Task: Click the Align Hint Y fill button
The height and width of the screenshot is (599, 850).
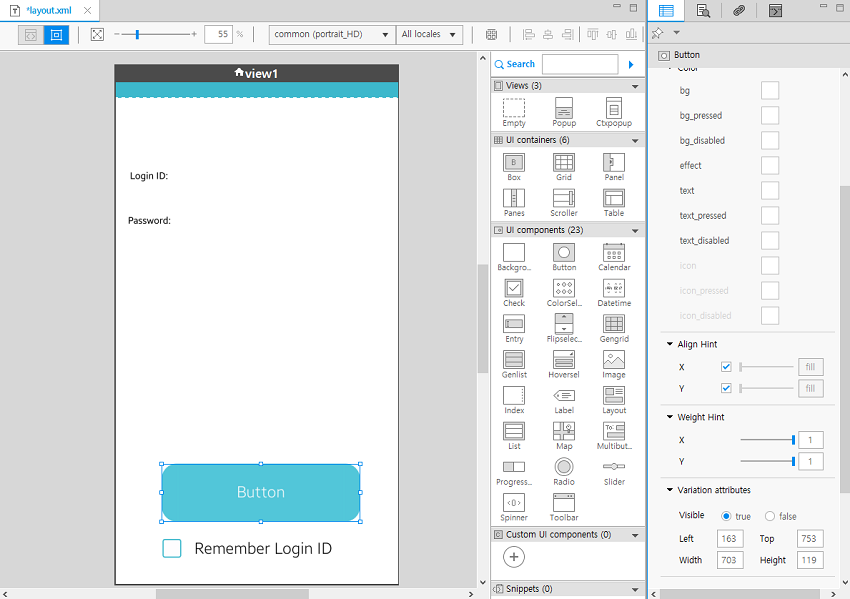Action: point(810,388)
